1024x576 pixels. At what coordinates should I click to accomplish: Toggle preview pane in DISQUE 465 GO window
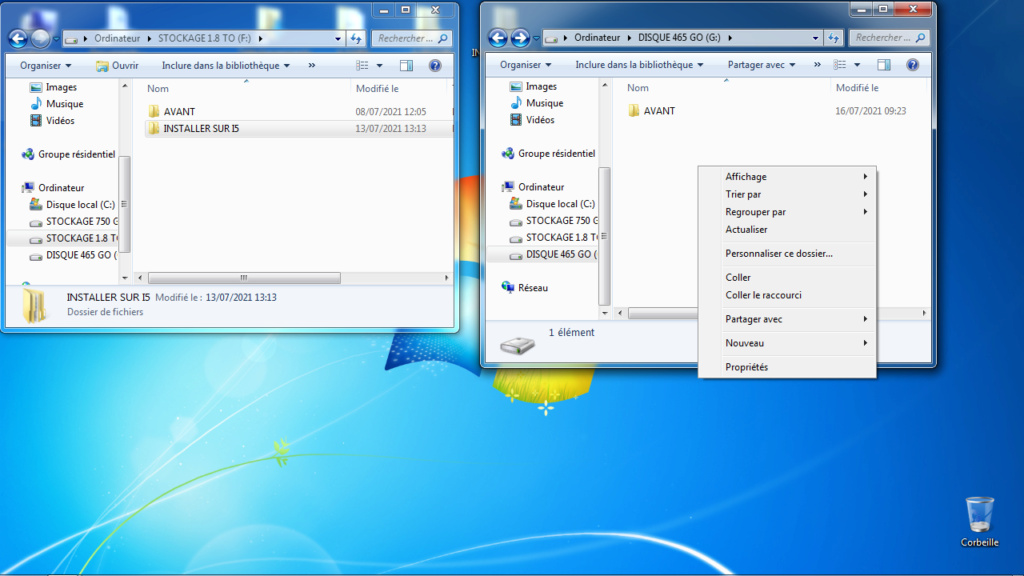tap(884, 65)
